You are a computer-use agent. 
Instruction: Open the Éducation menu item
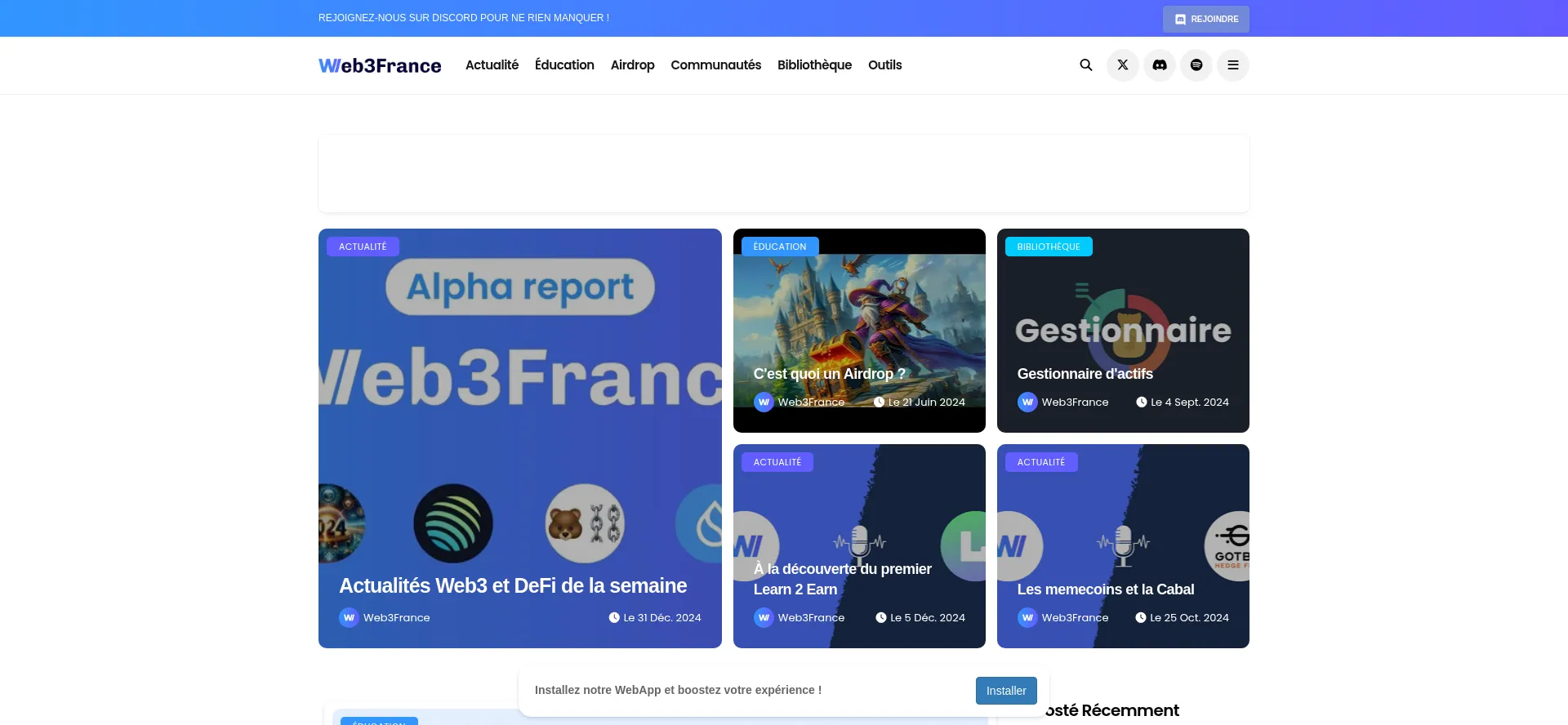coord(564,64)
